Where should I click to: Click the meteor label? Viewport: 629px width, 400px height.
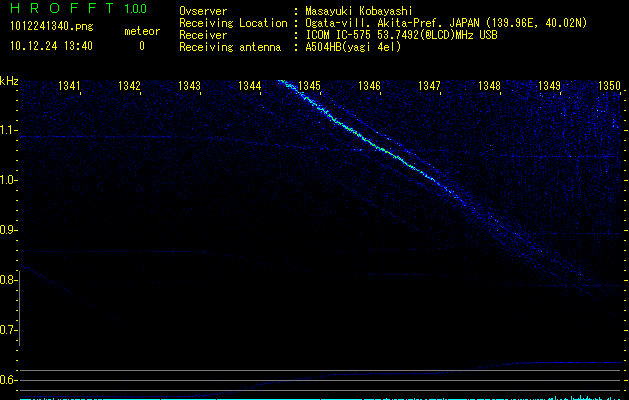pos(142,31)
